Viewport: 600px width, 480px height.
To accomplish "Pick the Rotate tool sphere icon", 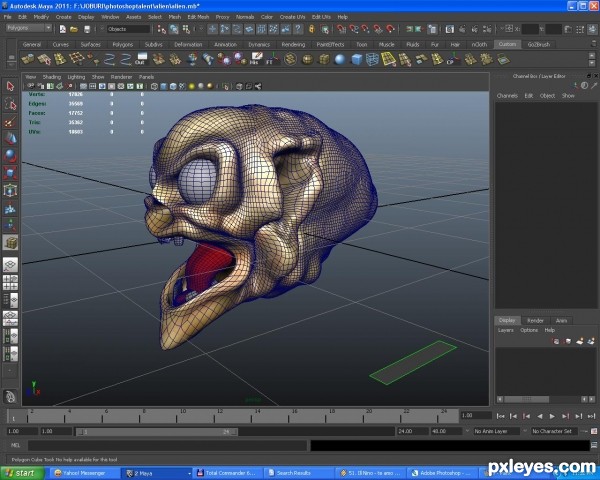I will tap(10, 156).
